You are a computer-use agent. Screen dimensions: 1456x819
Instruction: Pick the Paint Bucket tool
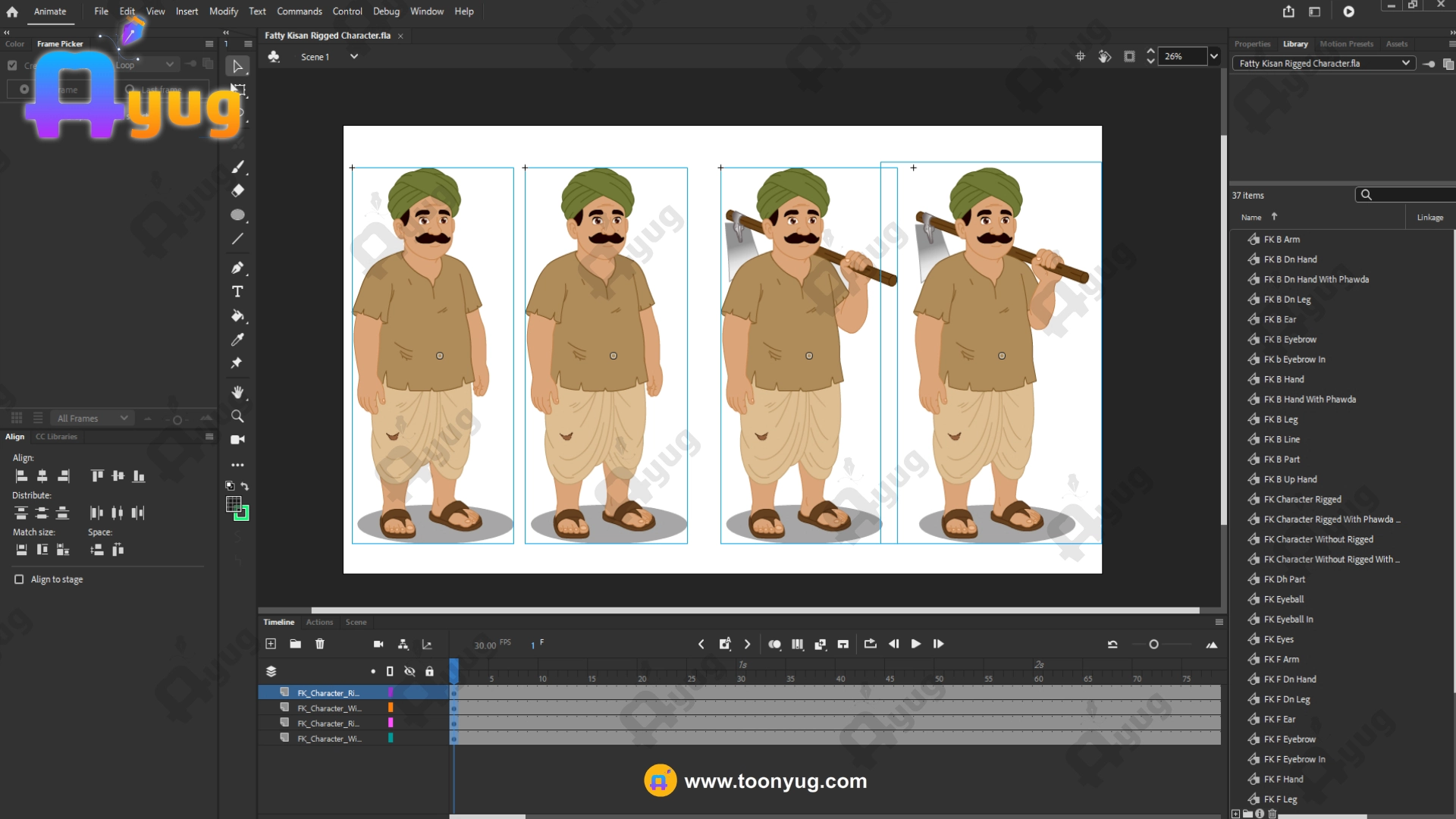tap(237, 315)
